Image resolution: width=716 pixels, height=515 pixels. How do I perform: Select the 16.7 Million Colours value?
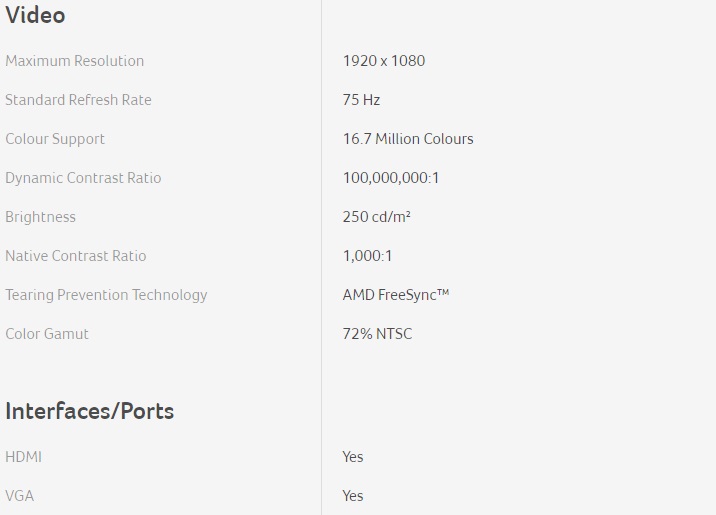(407, 139)
